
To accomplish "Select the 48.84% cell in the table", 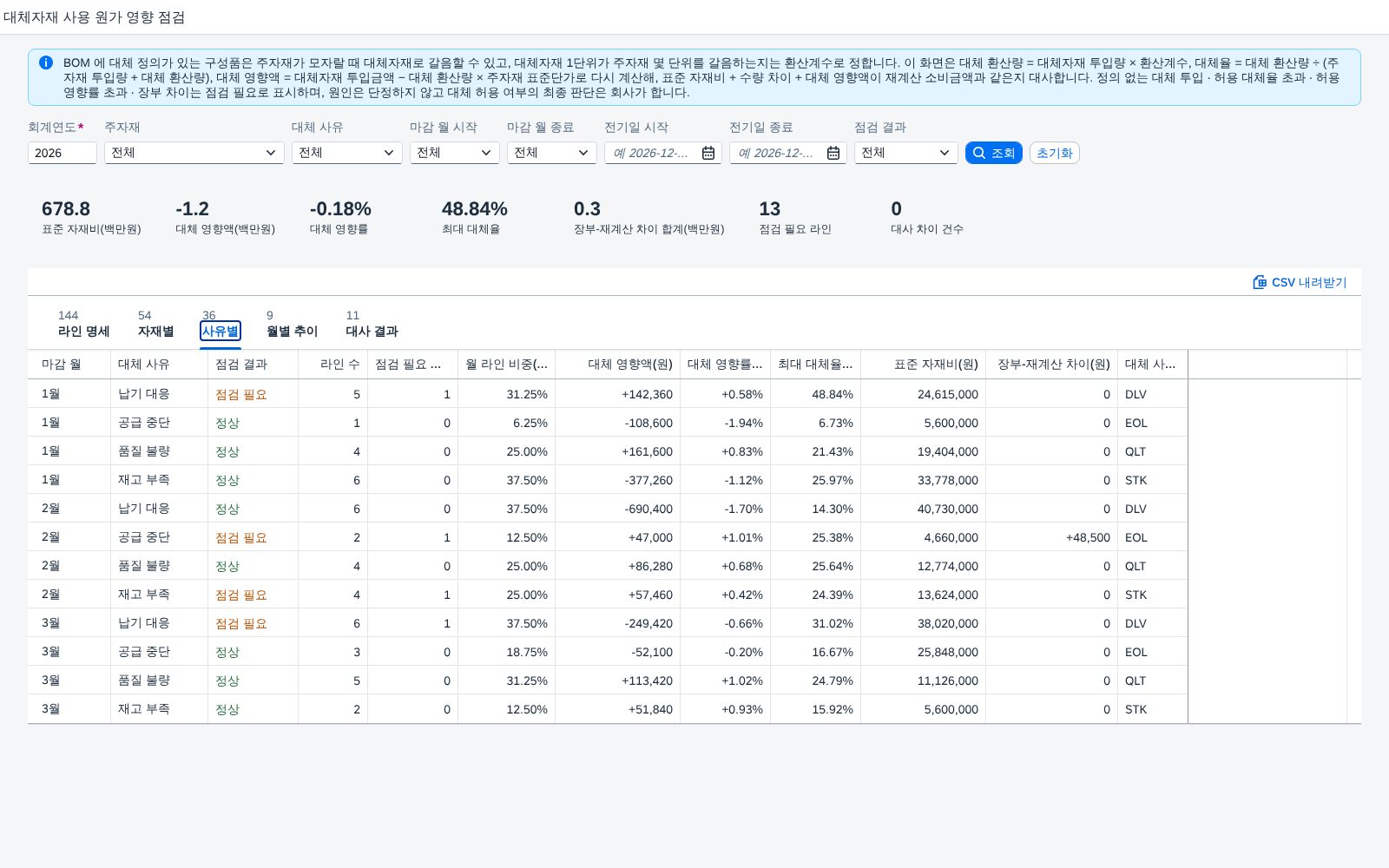I will [x=816, y=394].
